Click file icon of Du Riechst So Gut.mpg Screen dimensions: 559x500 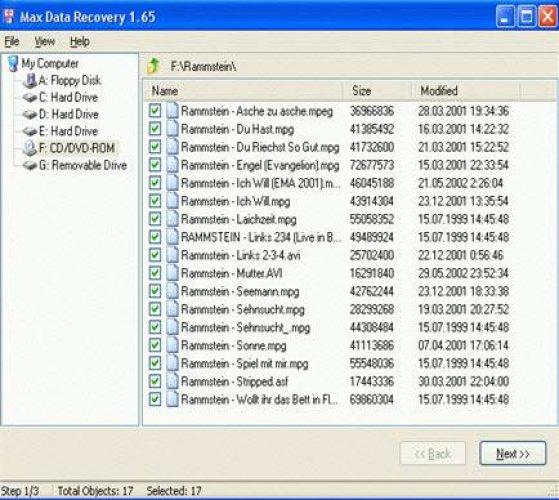tap(172, 146)
